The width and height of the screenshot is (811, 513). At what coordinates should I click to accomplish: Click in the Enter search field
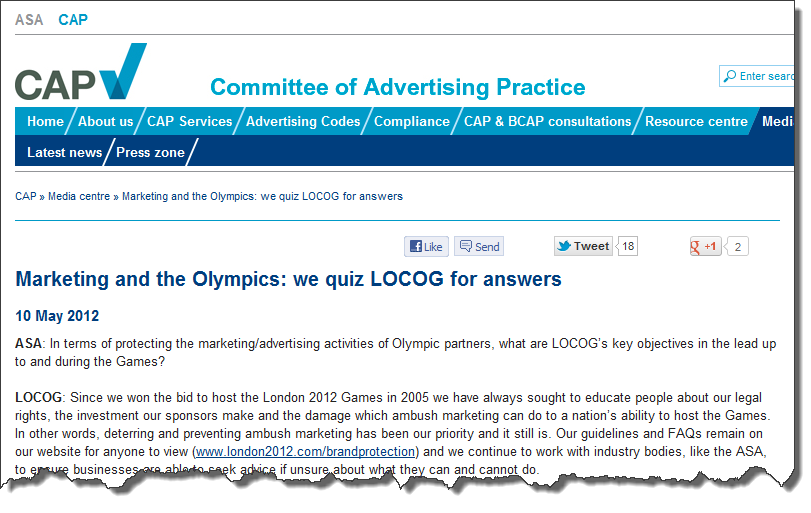[x=768, y=76]
